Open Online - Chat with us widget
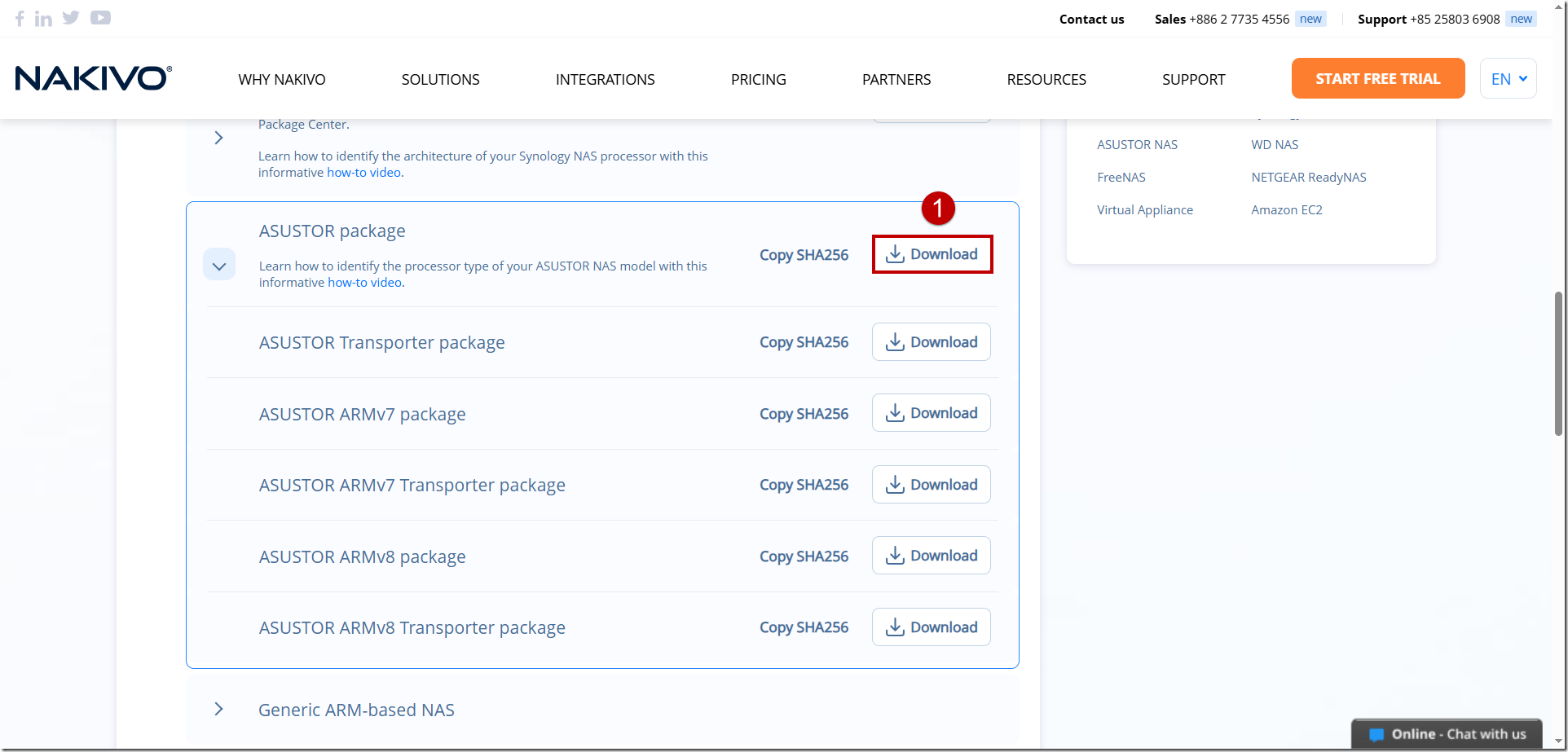The height and width of the screenshot is (752, 1568). (1447, 734)
